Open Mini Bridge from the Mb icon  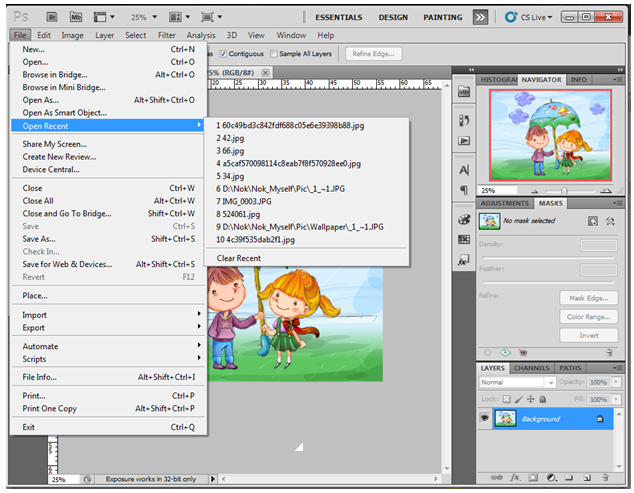76,17
